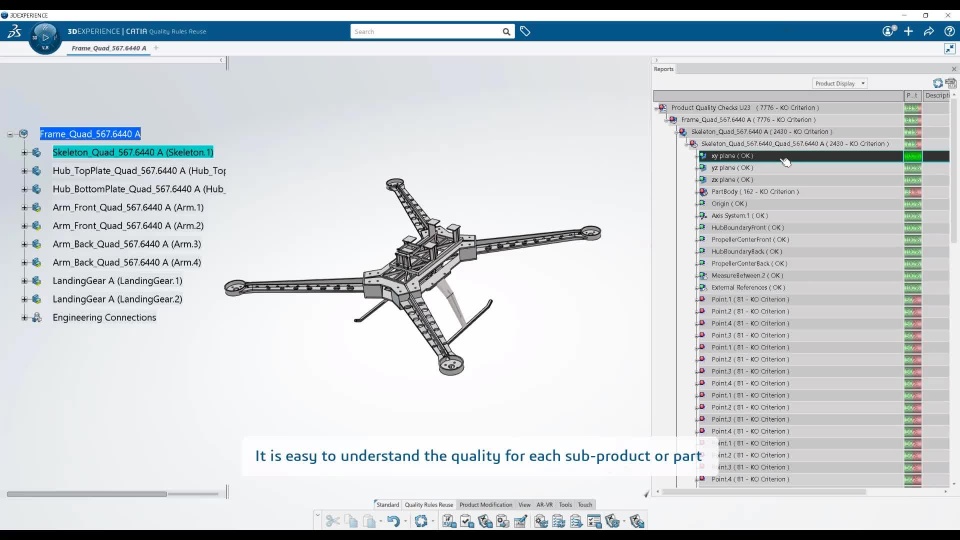Open the Update options dropdown arrow

tap(433, 522)
